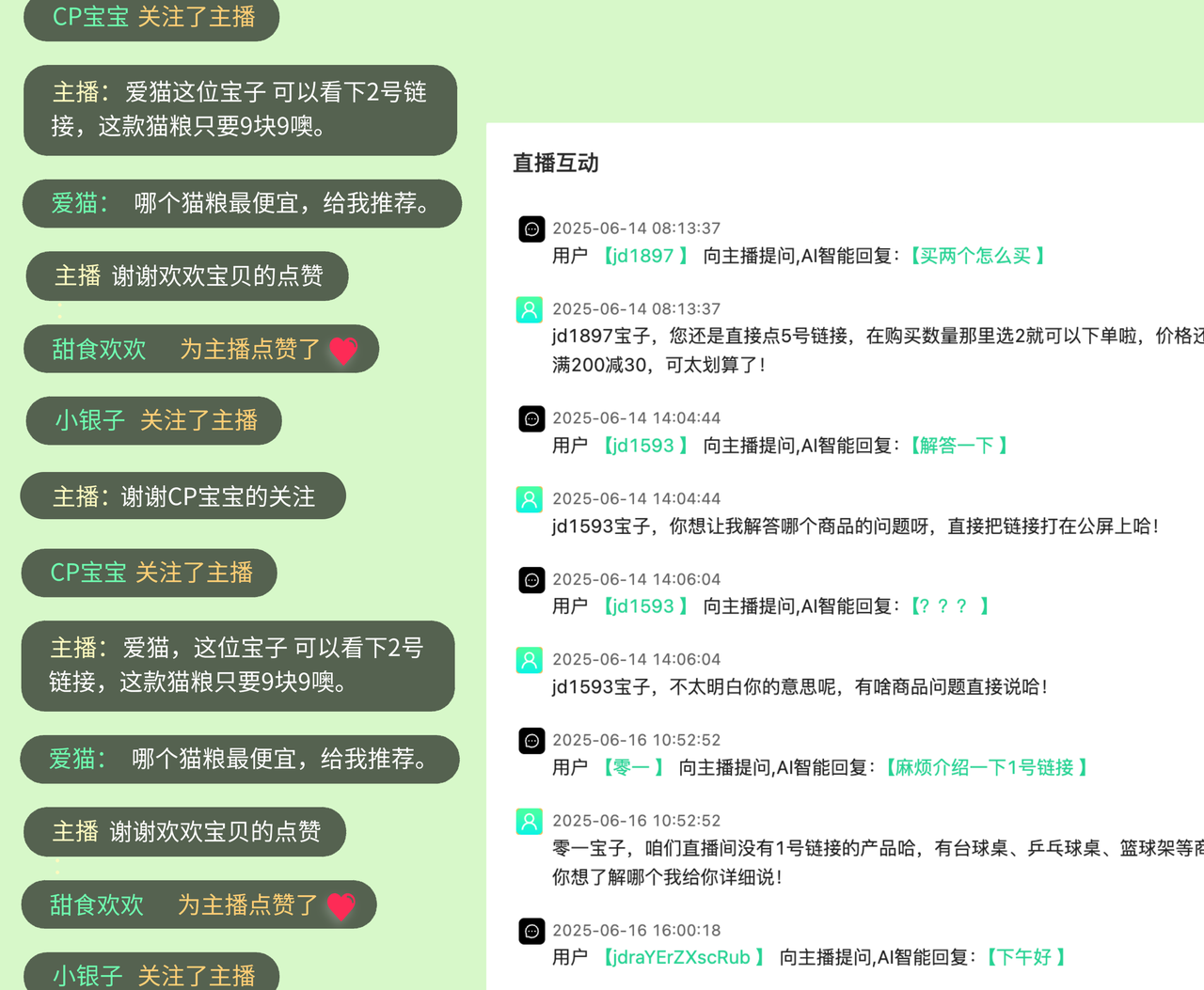Click the chat icon beside the 16:00:18 question
The image size is (1204, 990).
(531, 931)
